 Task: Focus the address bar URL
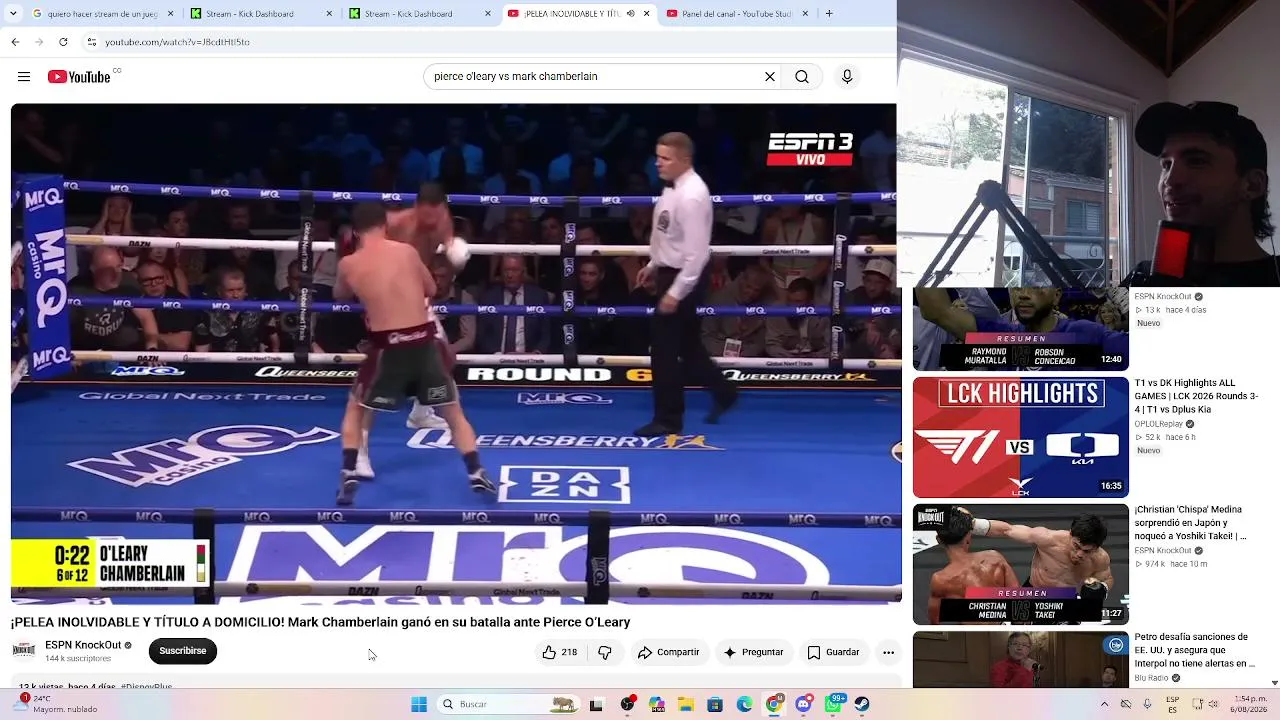click(177, 42)
